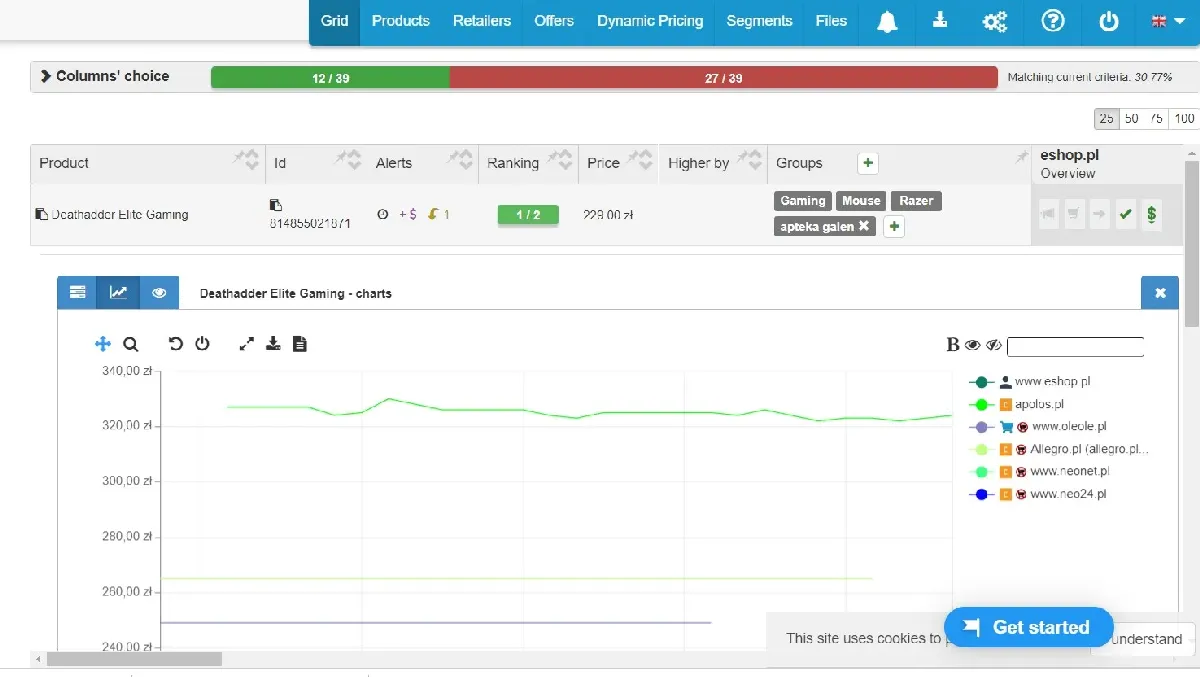Set page size to 50

[x=1131, y=118]
